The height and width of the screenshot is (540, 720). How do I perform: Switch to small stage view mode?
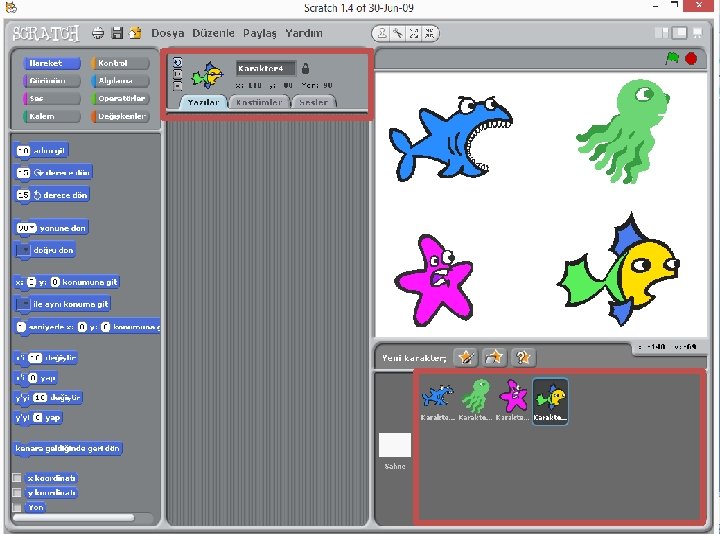(662, 33)
